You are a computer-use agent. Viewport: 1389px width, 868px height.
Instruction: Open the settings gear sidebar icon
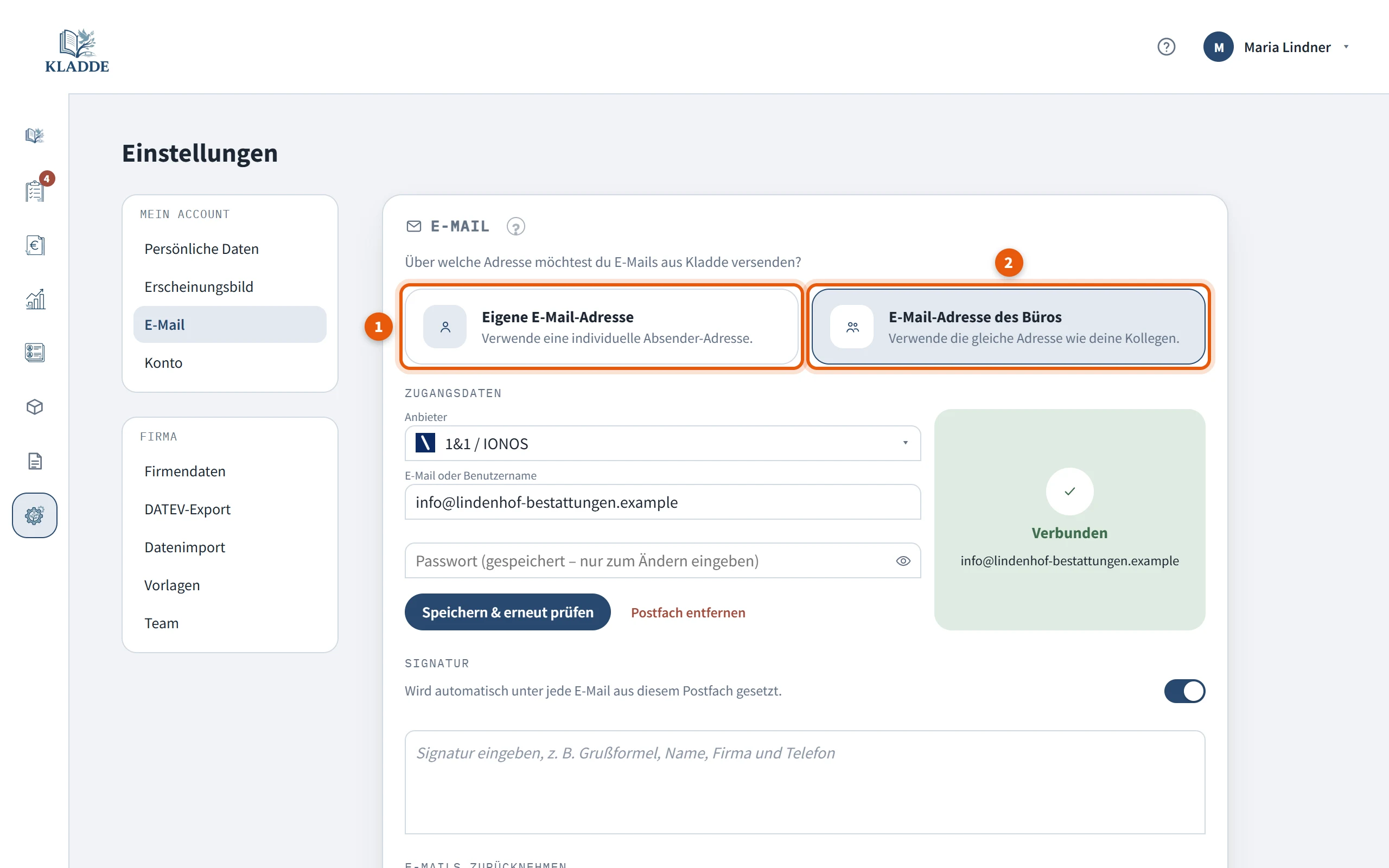[34, 515]
